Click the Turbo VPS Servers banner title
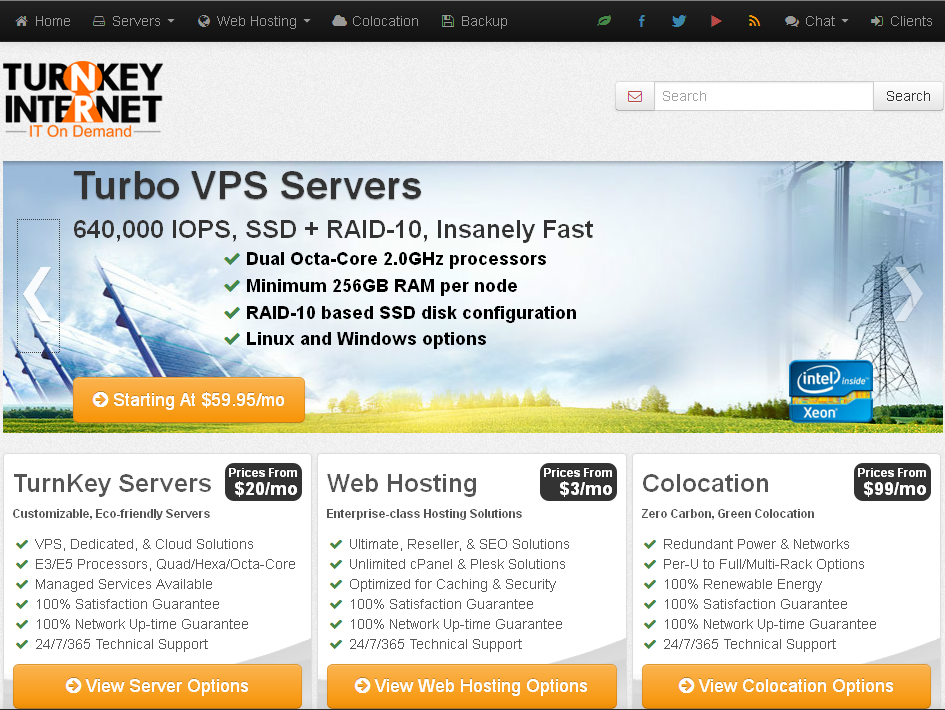945x710 pixels. click(247, 185)
